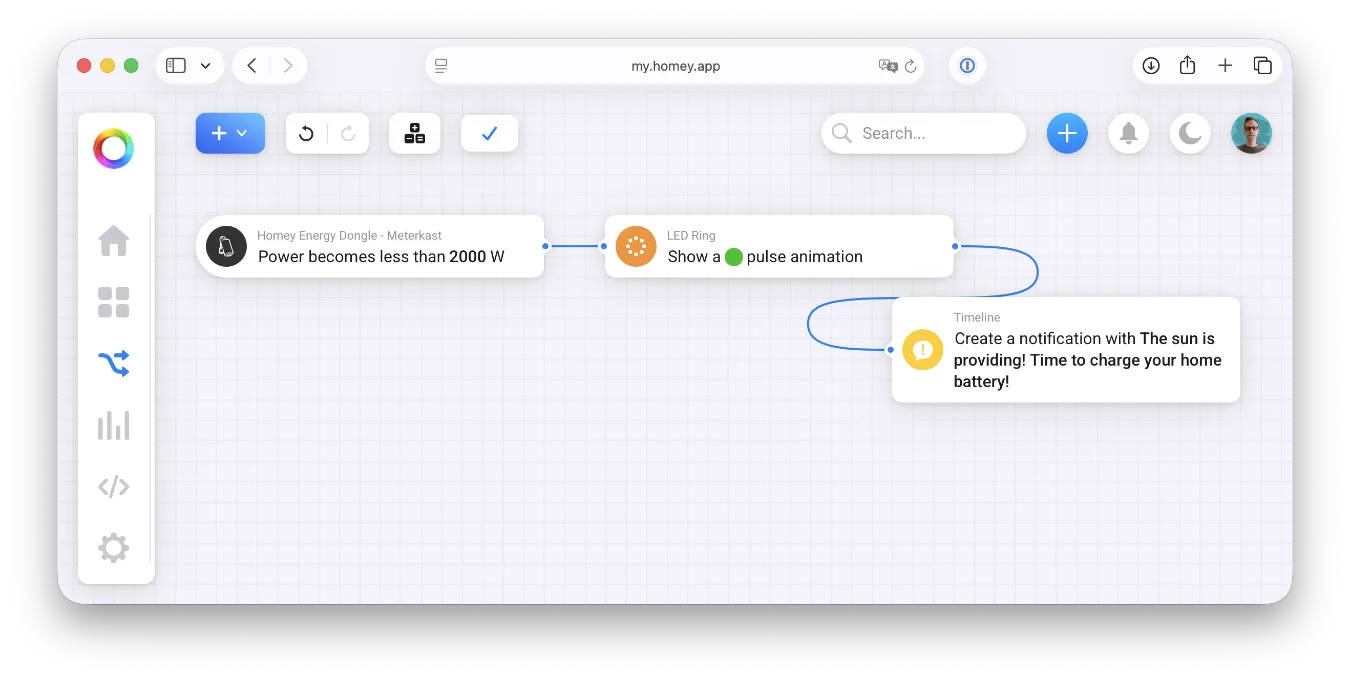Image resolution: width=1350 pixels, height=680 pixels.
Task: Undo the last flow change
Action: (307, 134)
